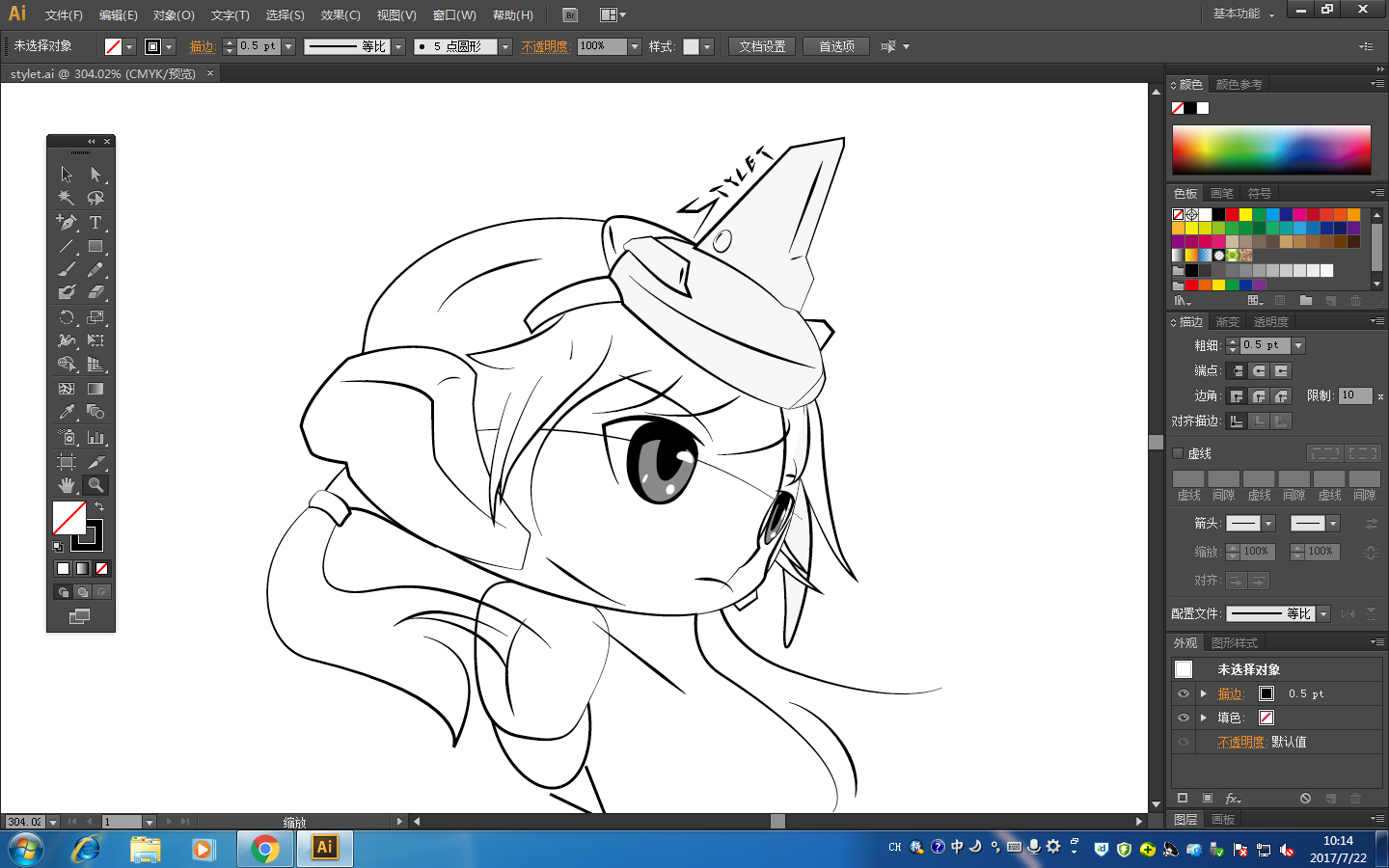The height and width of the screenshot is (868, 1389).
Task: Click the round cap stroke icon
Action: 1259,371
